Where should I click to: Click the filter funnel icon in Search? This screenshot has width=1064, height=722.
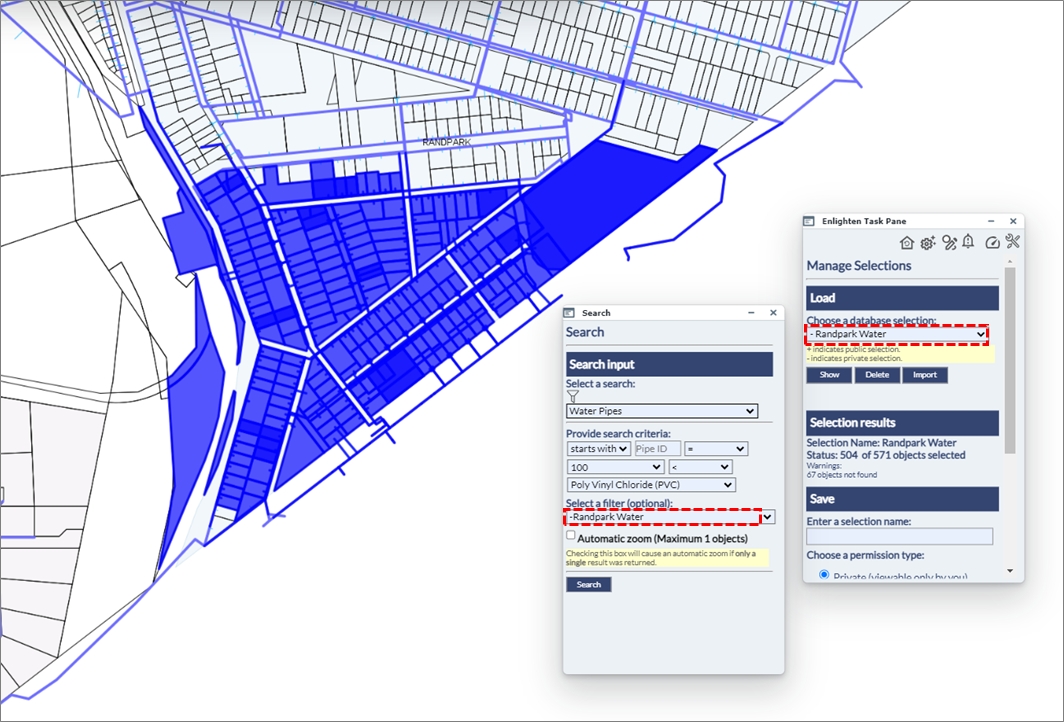pyautogui.click(x=573, y=397)
